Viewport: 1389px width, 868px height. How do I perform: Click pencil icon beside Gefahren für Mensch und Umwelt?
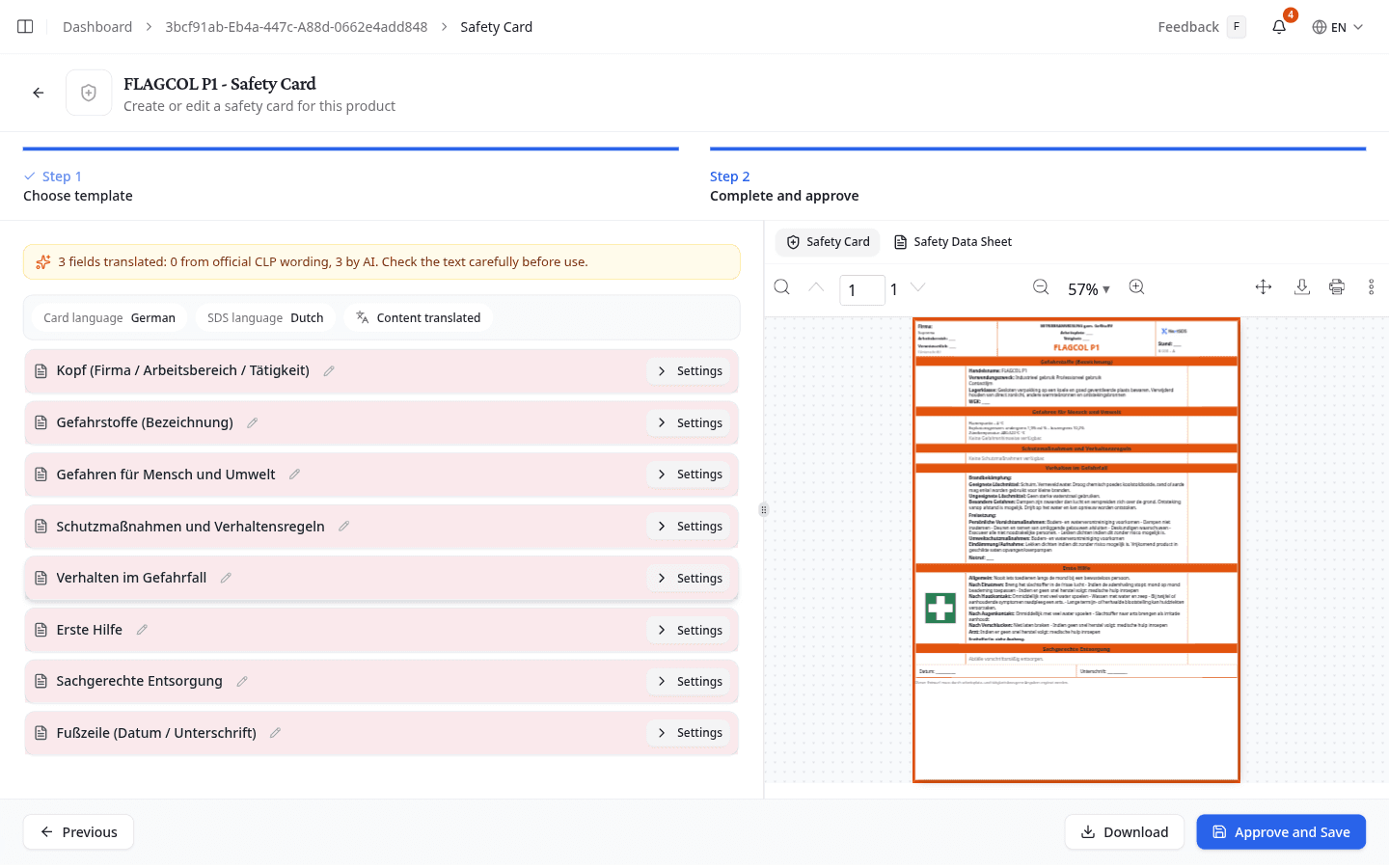(x=295, y=475)
